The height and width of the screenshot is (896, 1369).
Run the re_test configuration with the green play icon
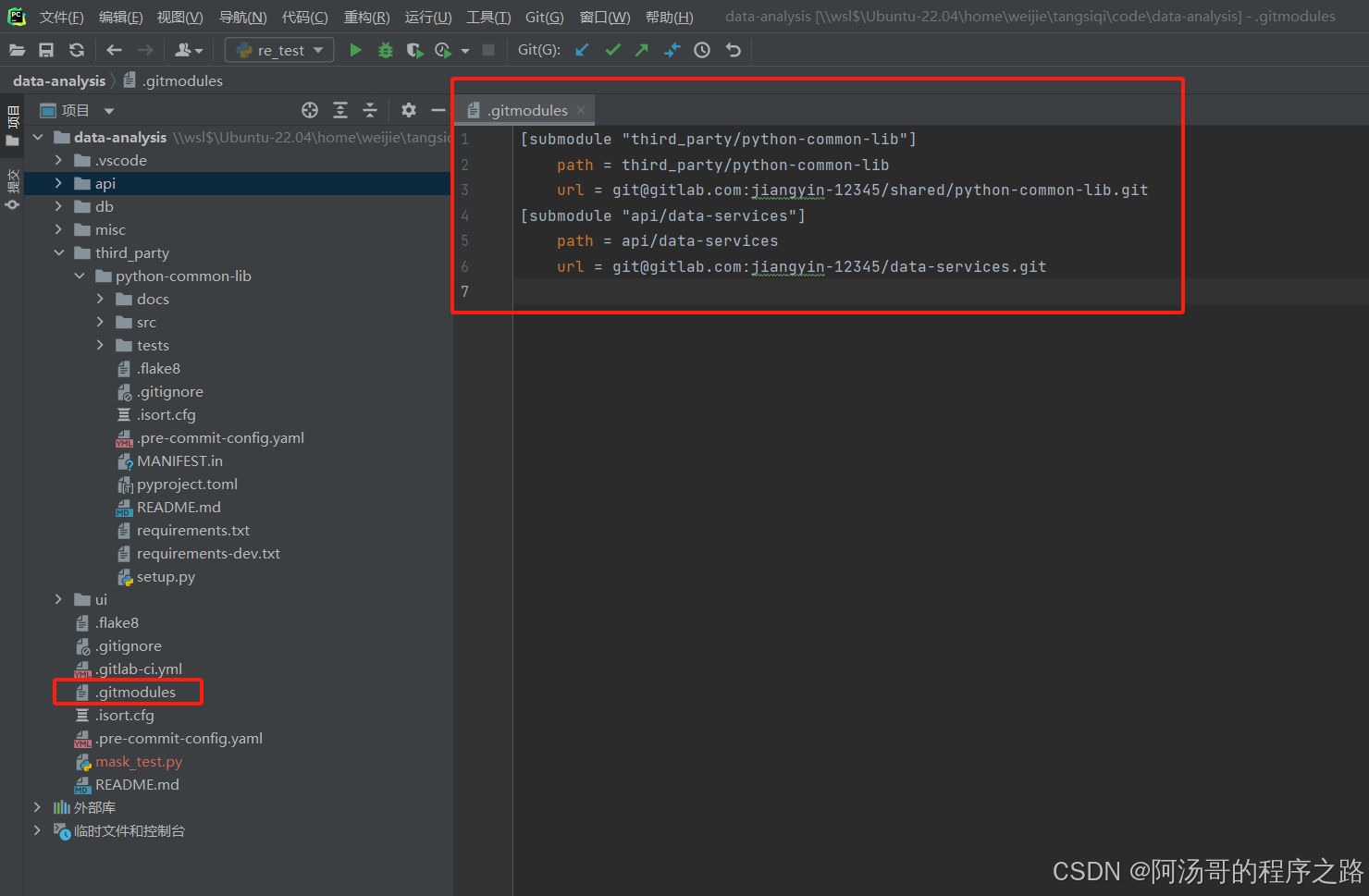[x=356, y=50]
